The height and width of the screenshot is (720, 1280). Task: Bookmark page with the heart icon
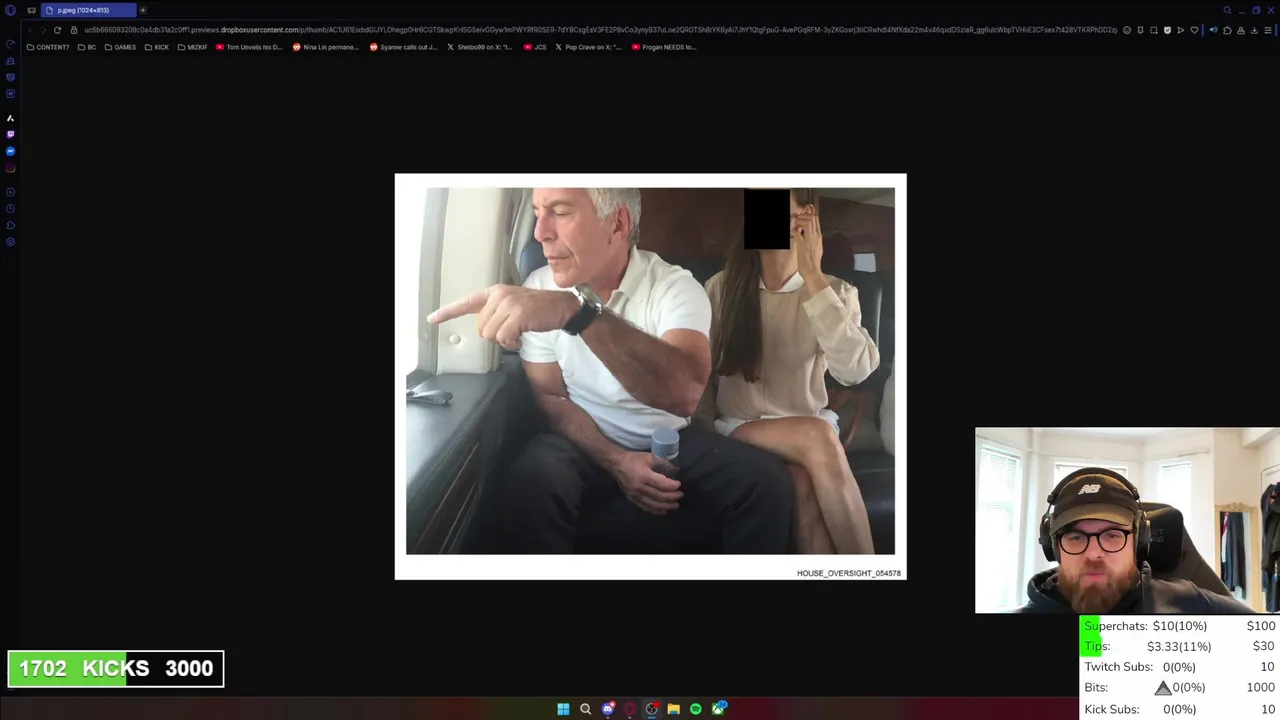1194,30
